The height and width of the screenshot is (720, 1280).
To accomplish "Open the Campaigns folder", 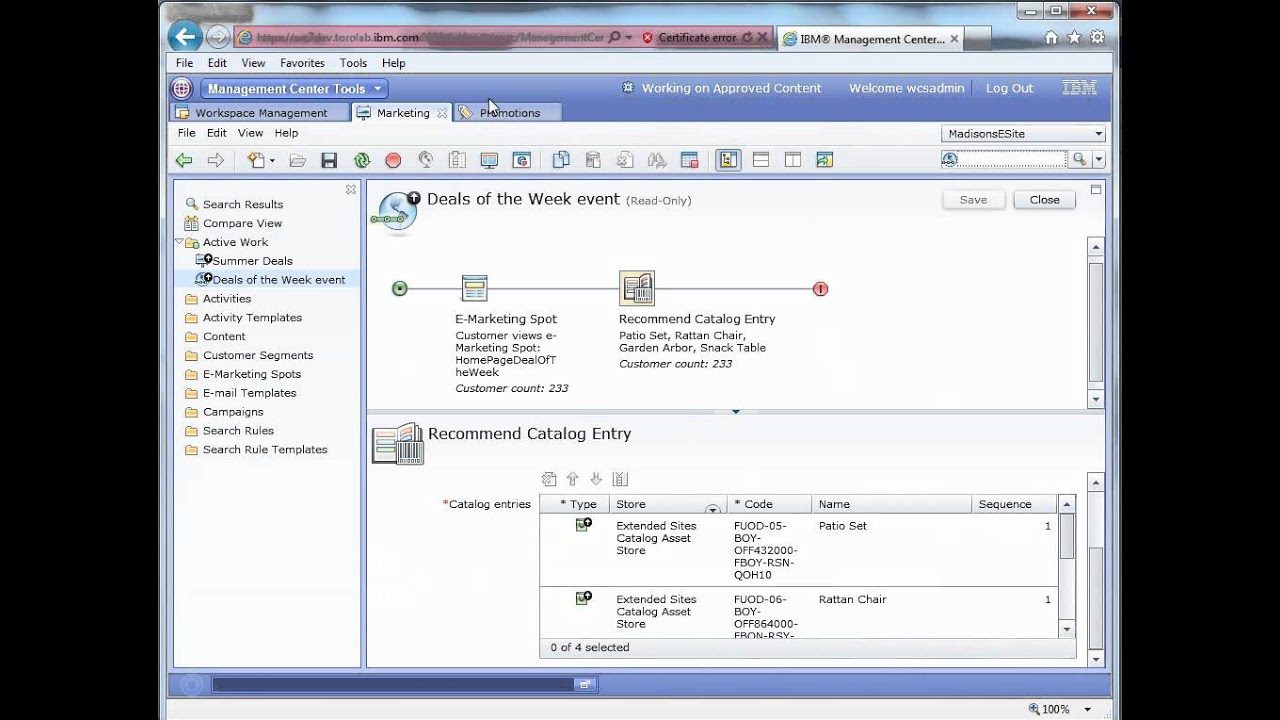I will 233,412.
